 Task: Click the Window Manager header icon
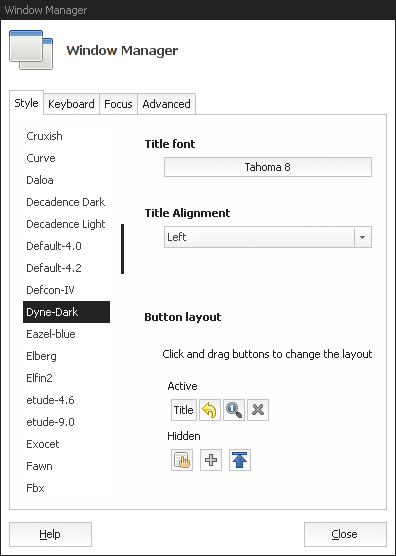[x=31, y=50]
